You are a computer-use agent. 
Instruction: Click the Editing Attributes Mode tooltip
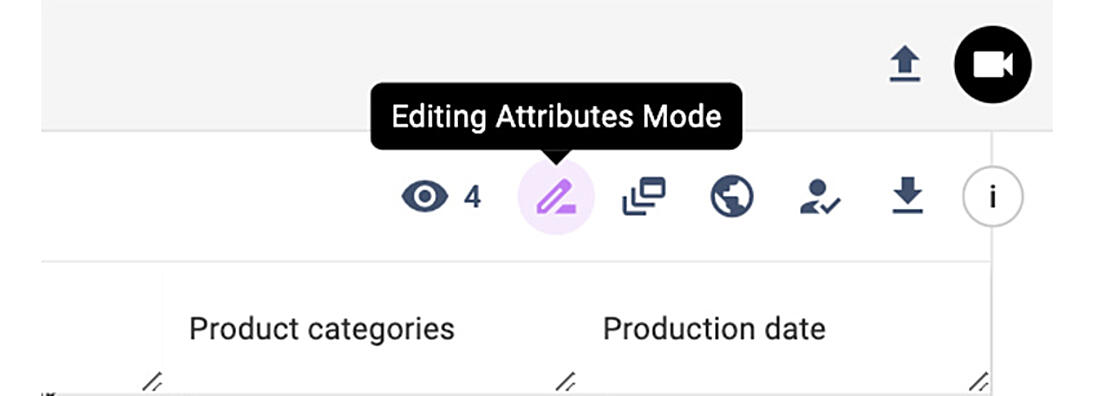(x=556, y=117)
